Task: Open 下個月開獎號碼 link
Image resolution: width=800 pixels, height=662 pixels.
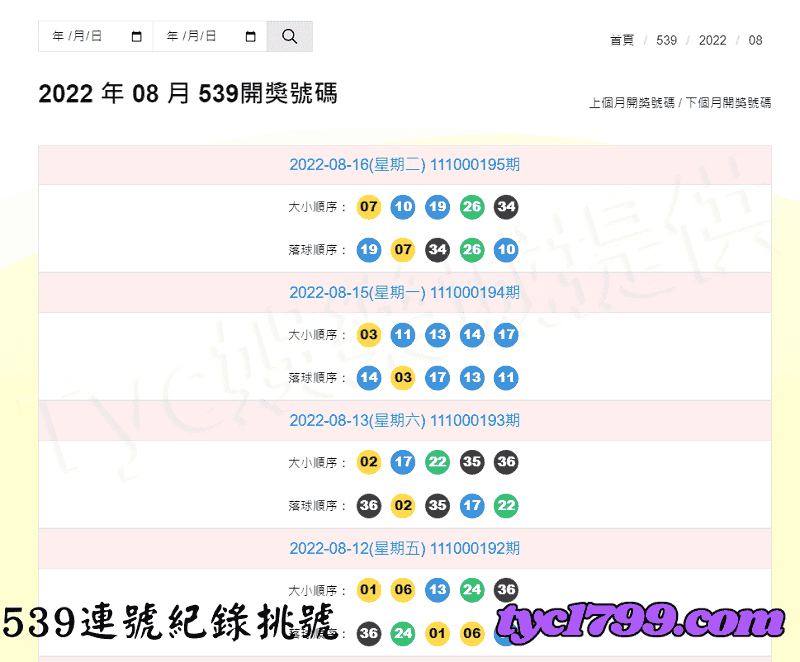Action: coord(728,103)
